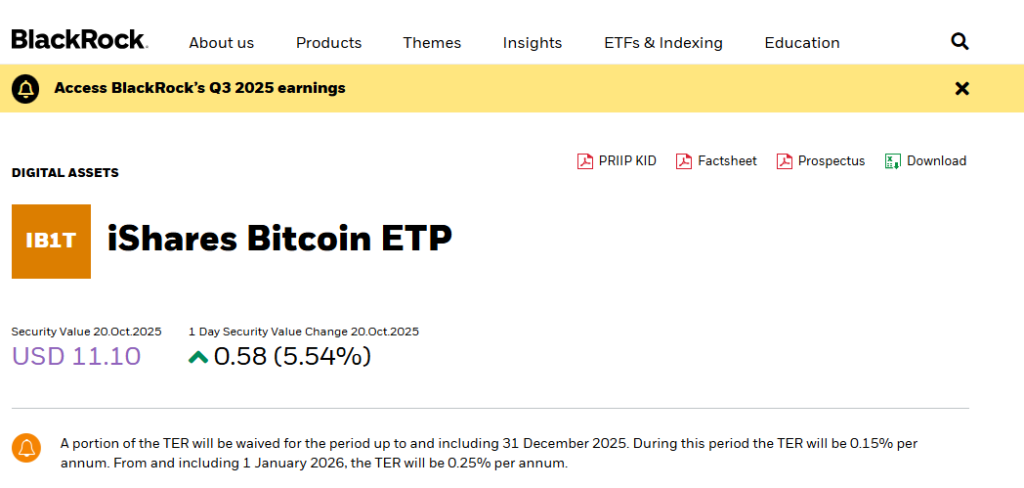Open the Insights menu
This screenshot has height=488, width=1024.
click(532, 43)
